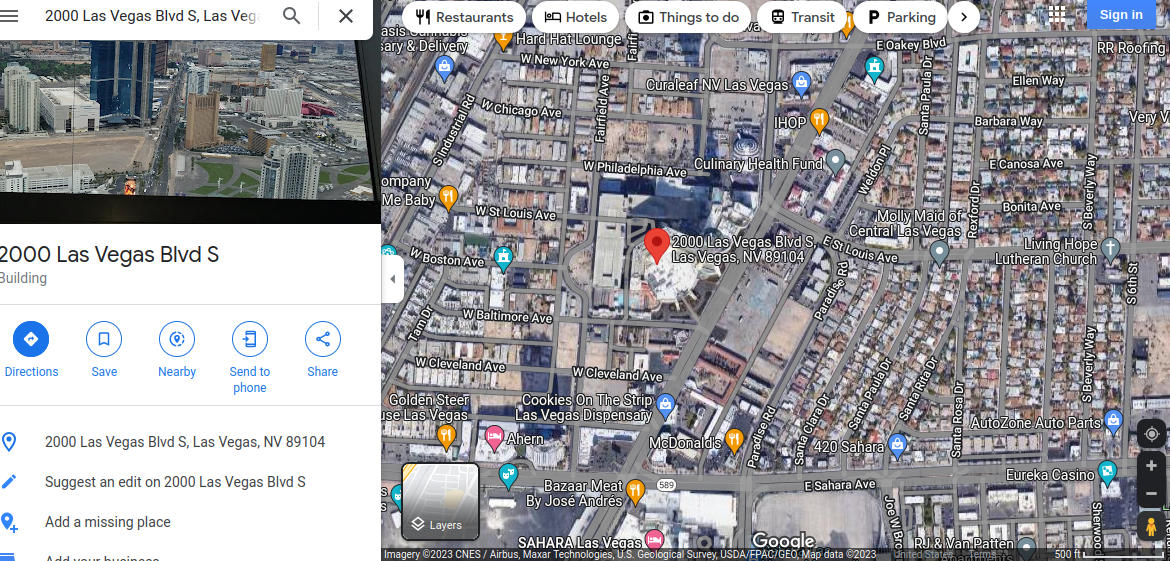Click the Hard Hat Lounge marker
1170x561 pixels.
click(x=503, y=38)
